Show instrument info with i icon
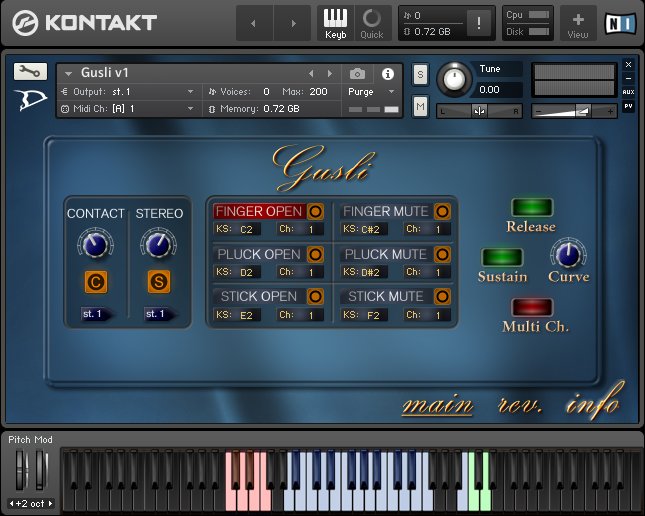Screen dimensions: 645x516 click(387, 74)
